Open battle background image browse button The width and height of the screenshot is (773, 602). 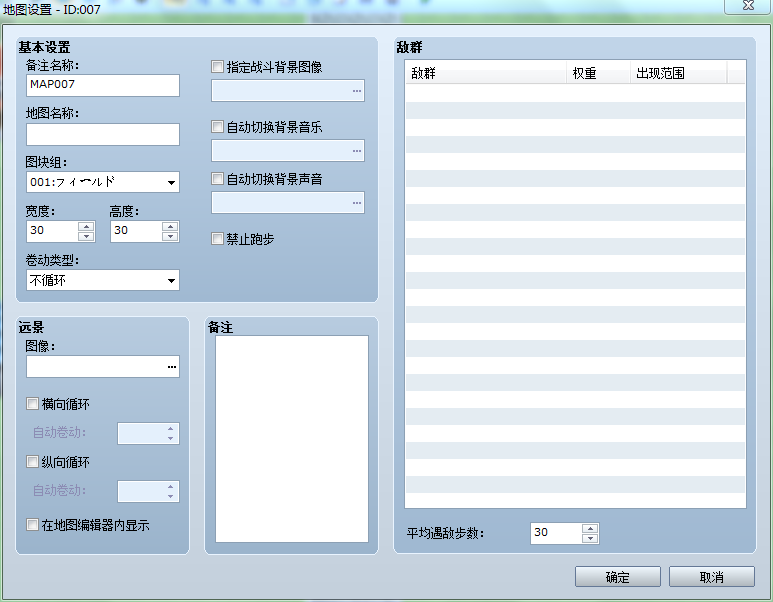click(356, 91)
